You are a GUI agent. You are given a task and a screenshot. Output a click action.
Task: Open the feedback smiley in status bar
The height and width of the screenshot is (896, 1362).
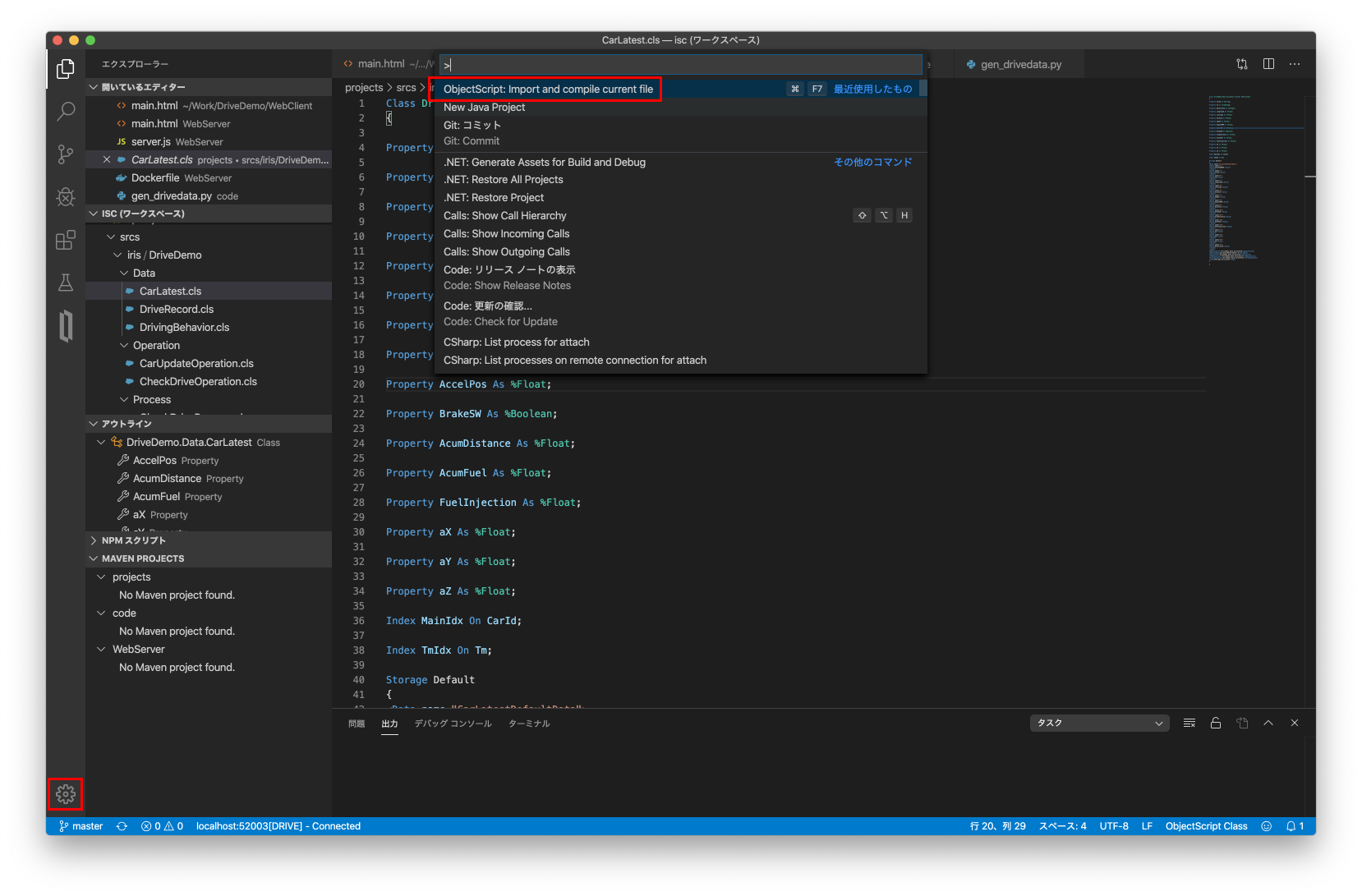coord(1267,826)
